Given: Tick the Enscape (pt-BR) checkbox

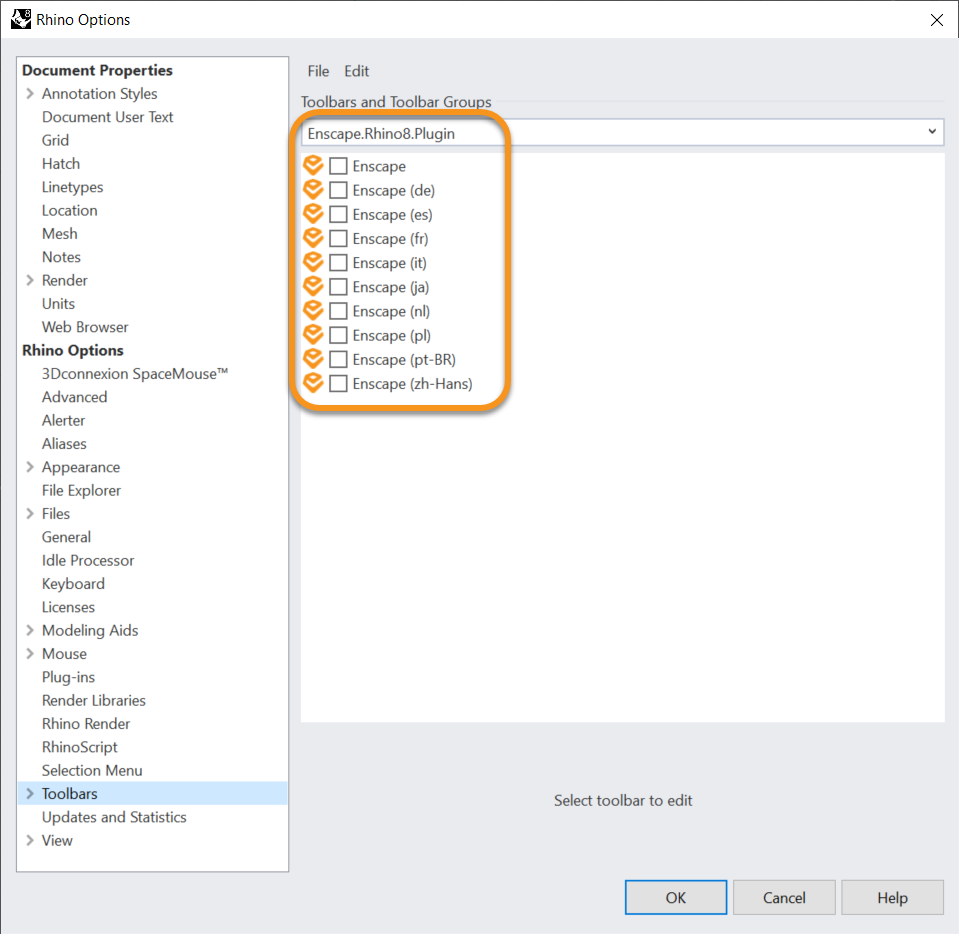Looking at the screenshot, I should (338, 359).
